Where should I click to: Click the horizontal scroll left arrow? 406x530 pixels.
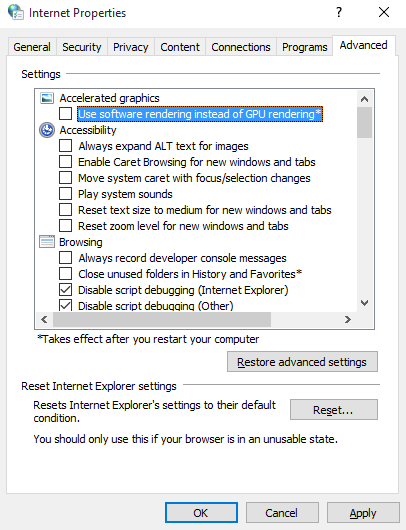tap(44, 319)
